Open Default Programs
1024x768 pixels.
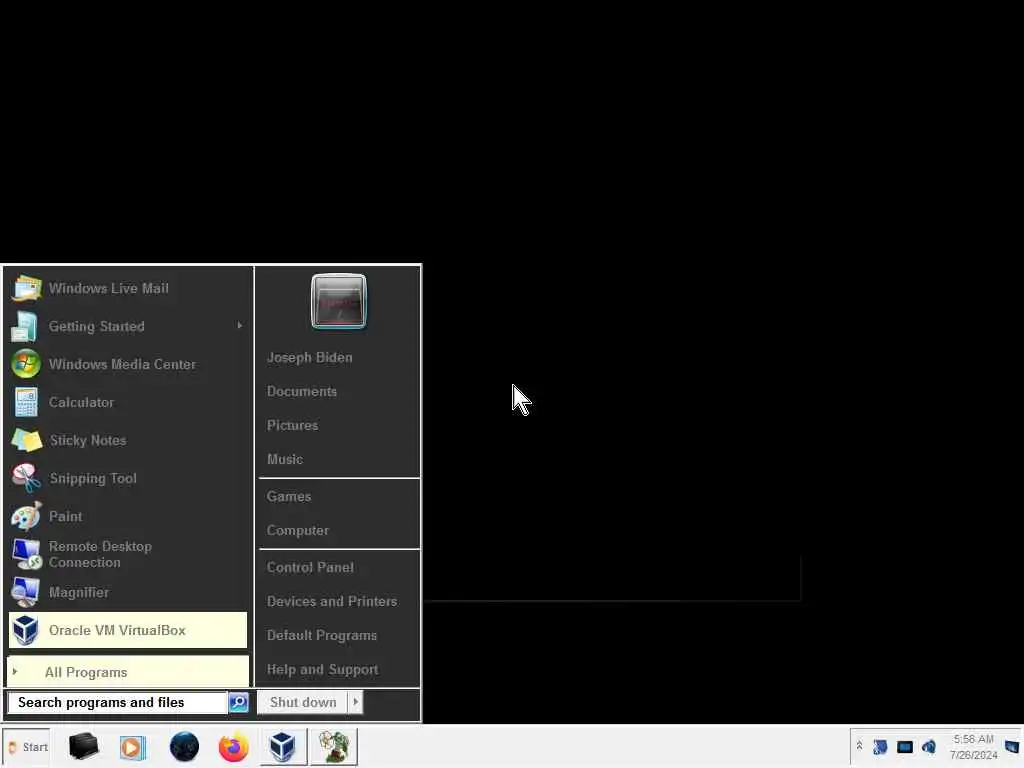[322, 635]
